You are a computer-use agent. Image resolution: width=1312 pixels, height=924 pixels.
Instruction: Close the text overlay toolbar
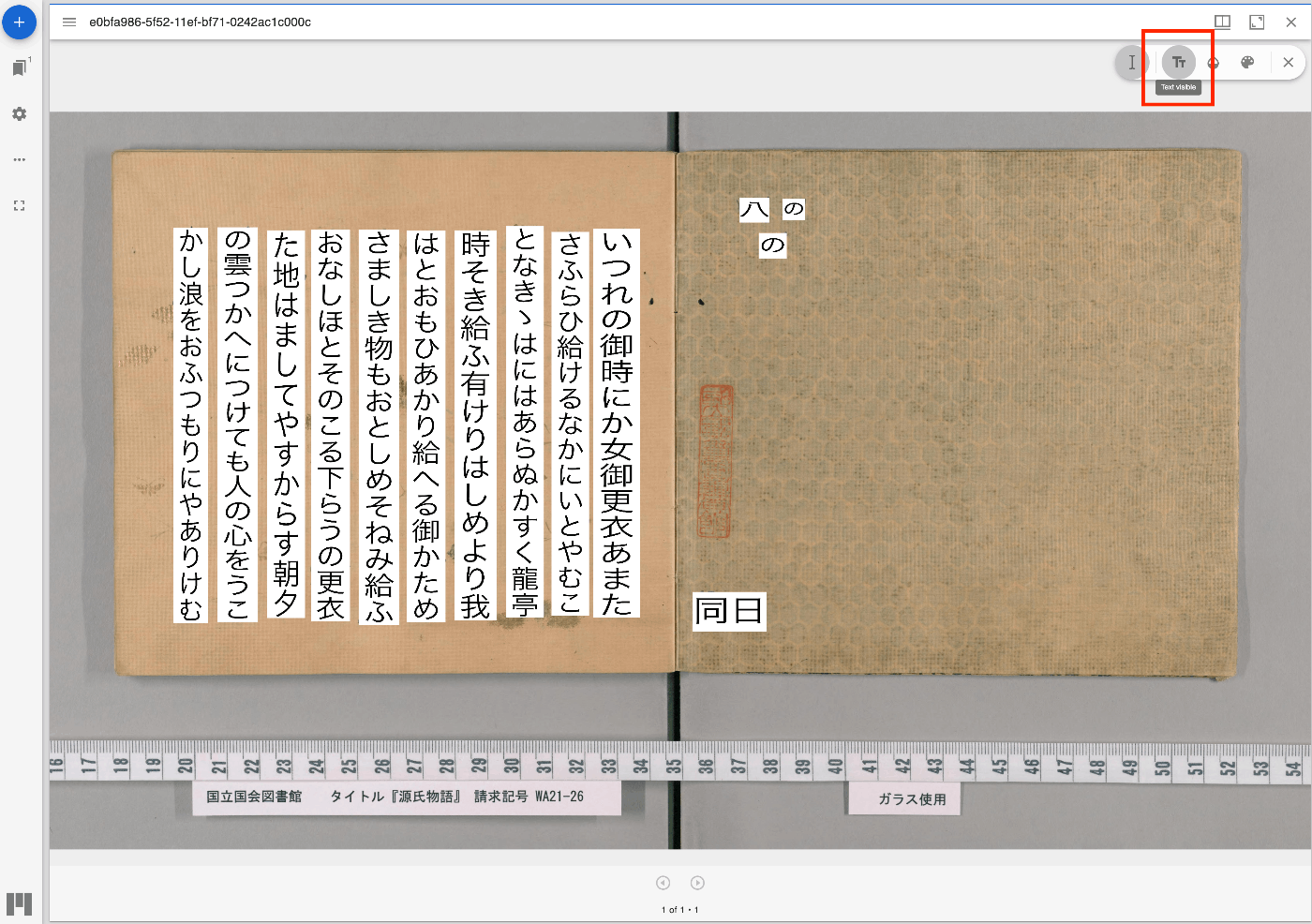pyautogui.click(x=1289, y=63)
